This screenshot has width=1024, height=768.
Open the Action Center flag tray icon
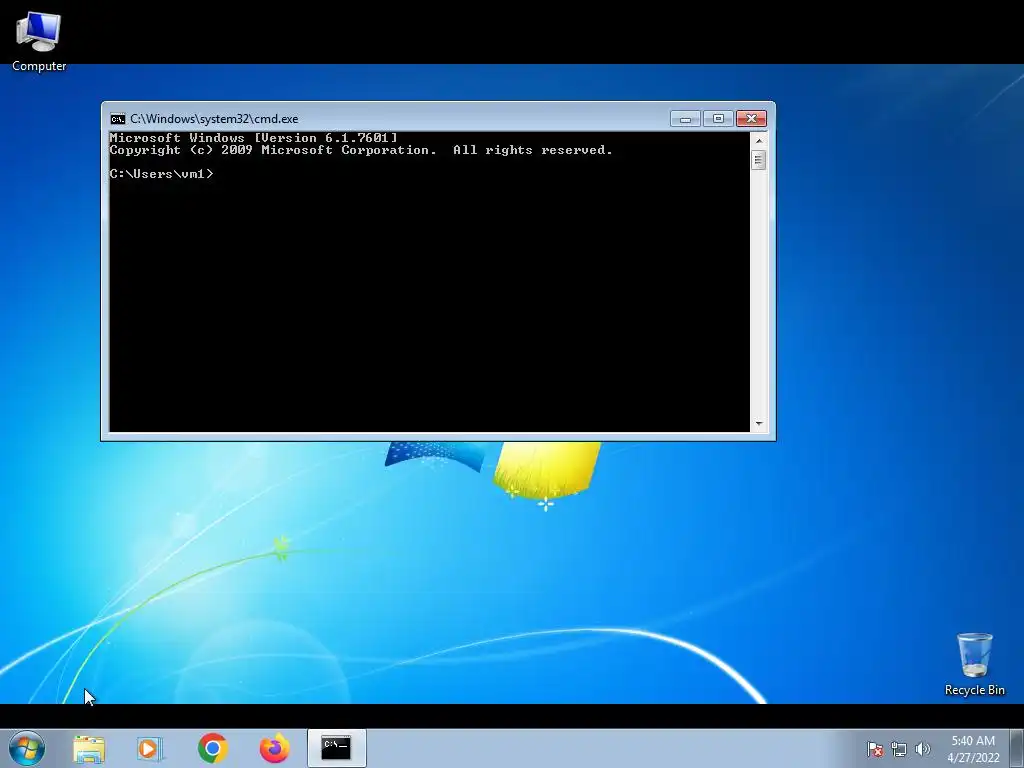click(x=875, y=749)
